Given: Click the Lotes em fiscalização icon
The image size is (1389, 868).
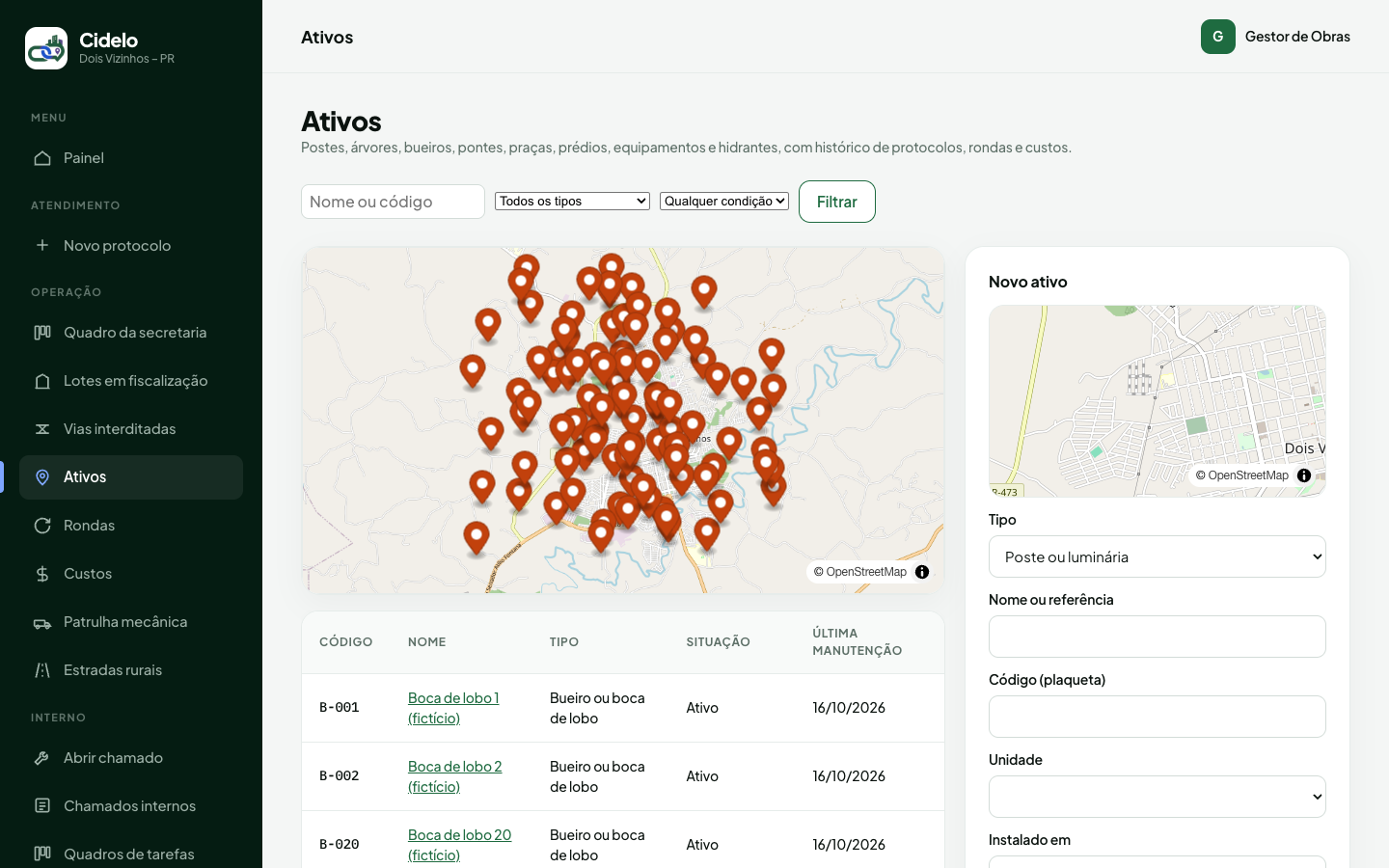Looking at the screenshot, I should tap(42, 381).
